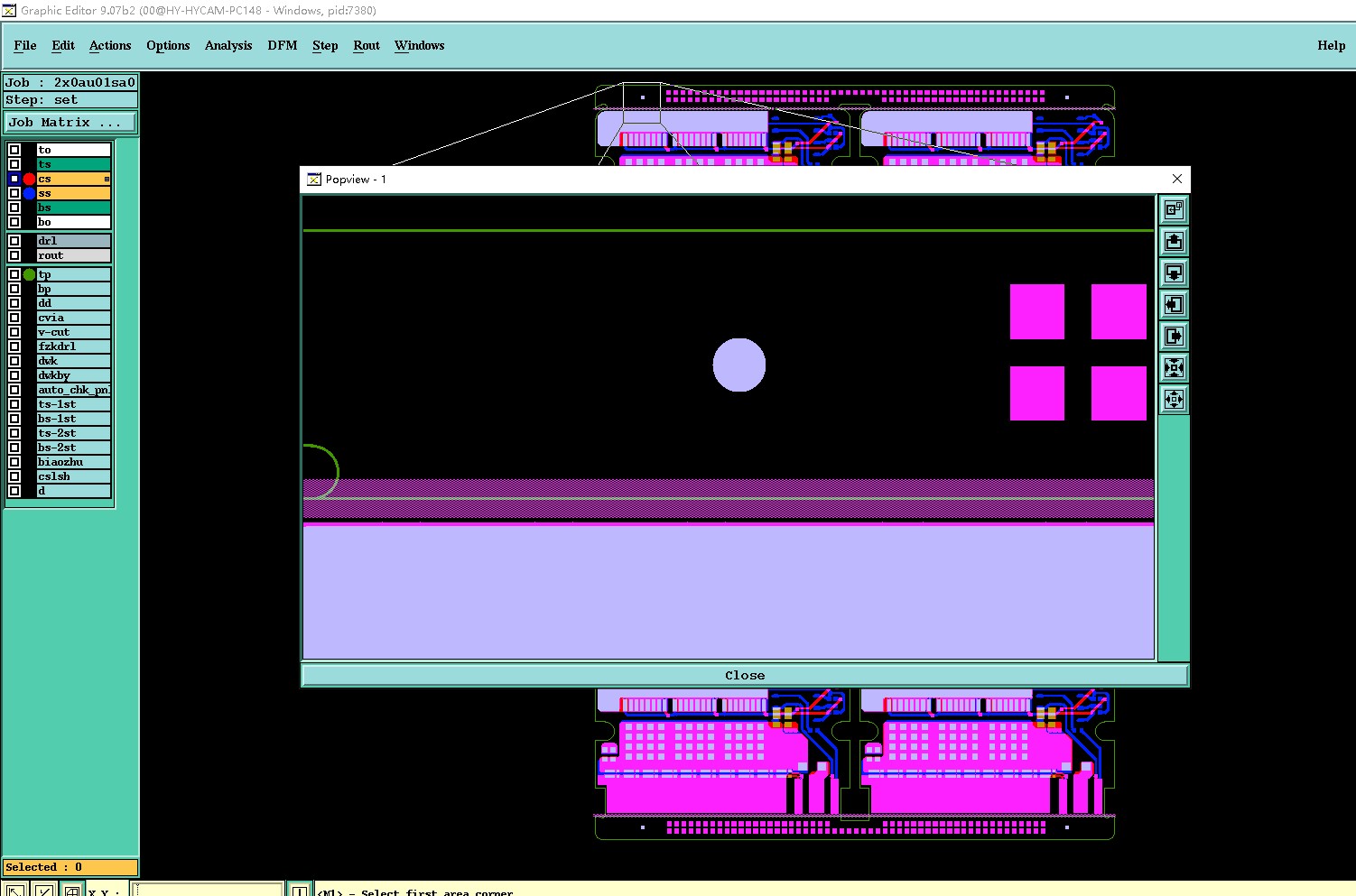Click the Close button in the Popview
The height and width of the screenshot is (896, 1356).
(745, 675)
